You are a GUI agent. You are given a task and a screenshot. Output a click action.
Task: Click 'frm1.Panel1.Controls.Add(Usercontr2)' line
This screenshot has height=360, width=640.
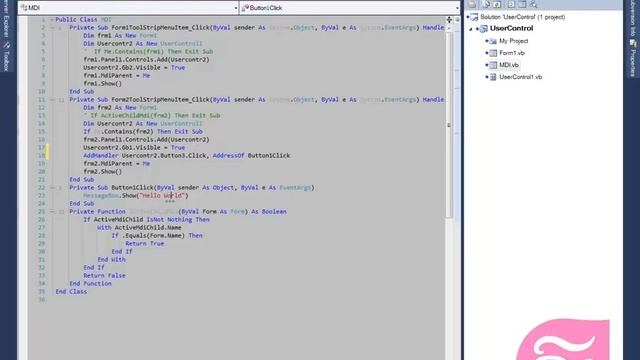click(146, 60)
